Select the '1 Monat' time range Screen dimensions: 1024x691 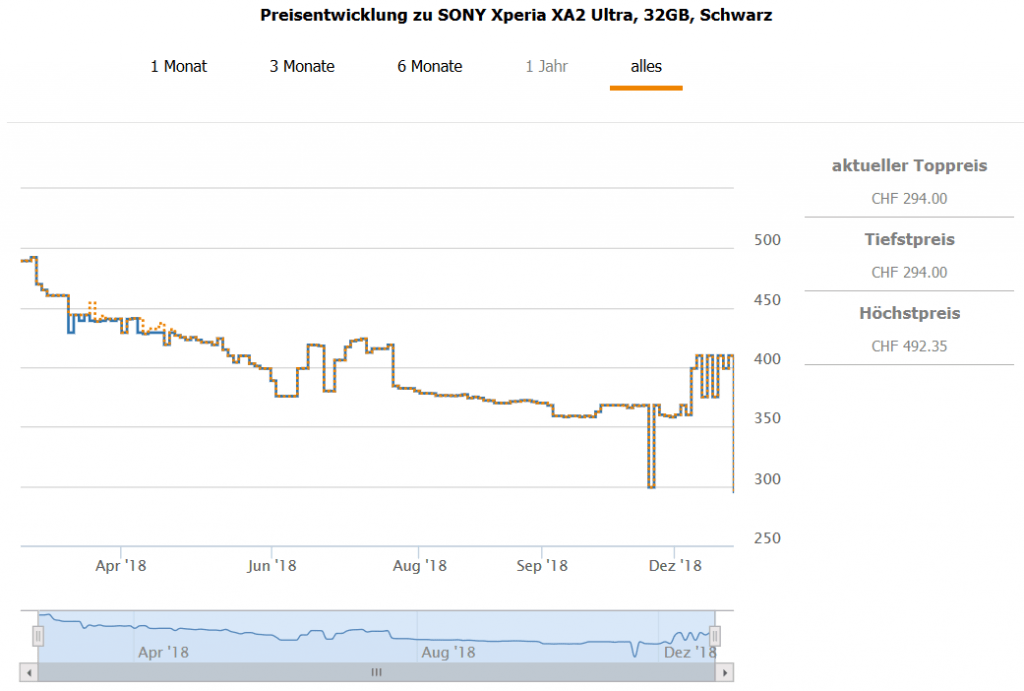[179, 67]
